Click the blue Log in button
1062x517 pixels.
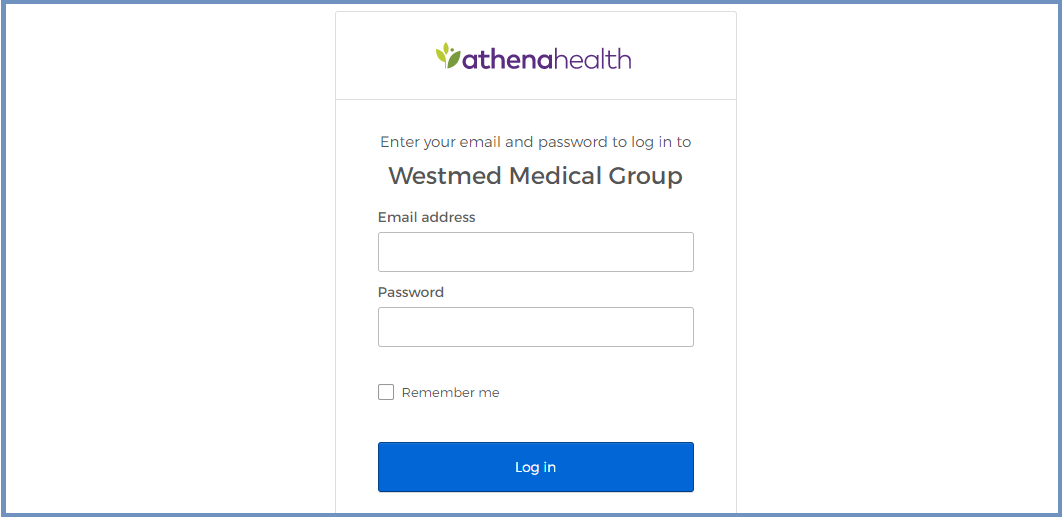(536, 467)
